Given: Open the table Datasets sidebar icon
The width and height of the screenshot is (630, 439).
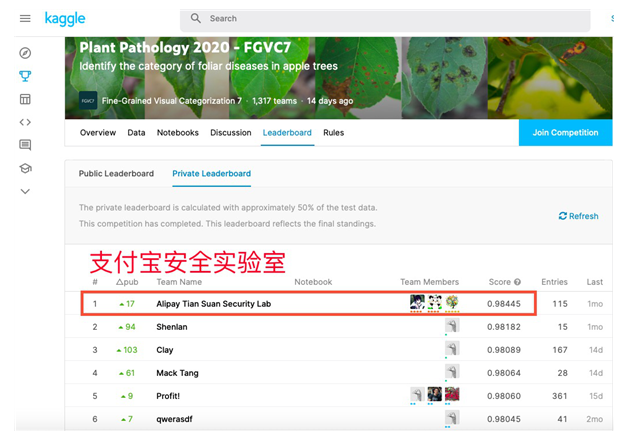Looking at the screenshot, I should (x=25, y=99).
